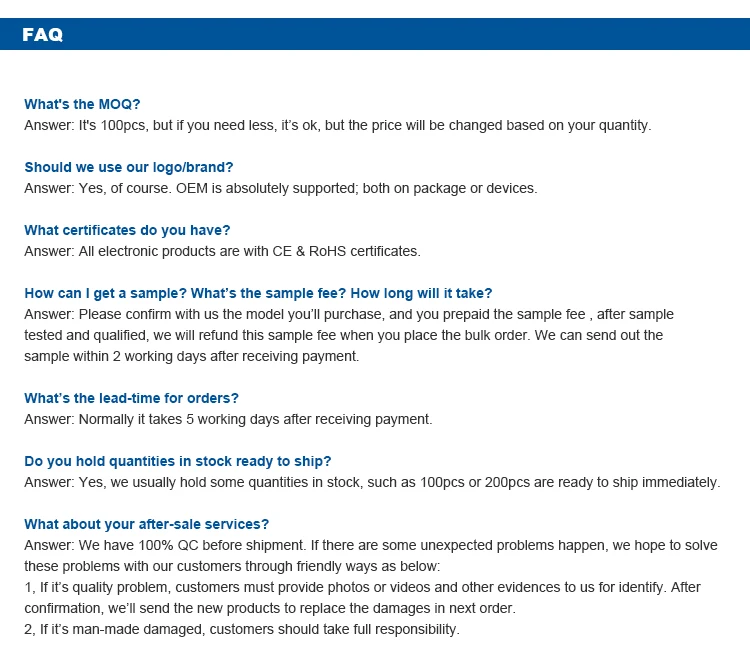Click the answer about 100pcs minimum quantity
The width and height of the screenshot is (750, 671).
coord(337,125)
